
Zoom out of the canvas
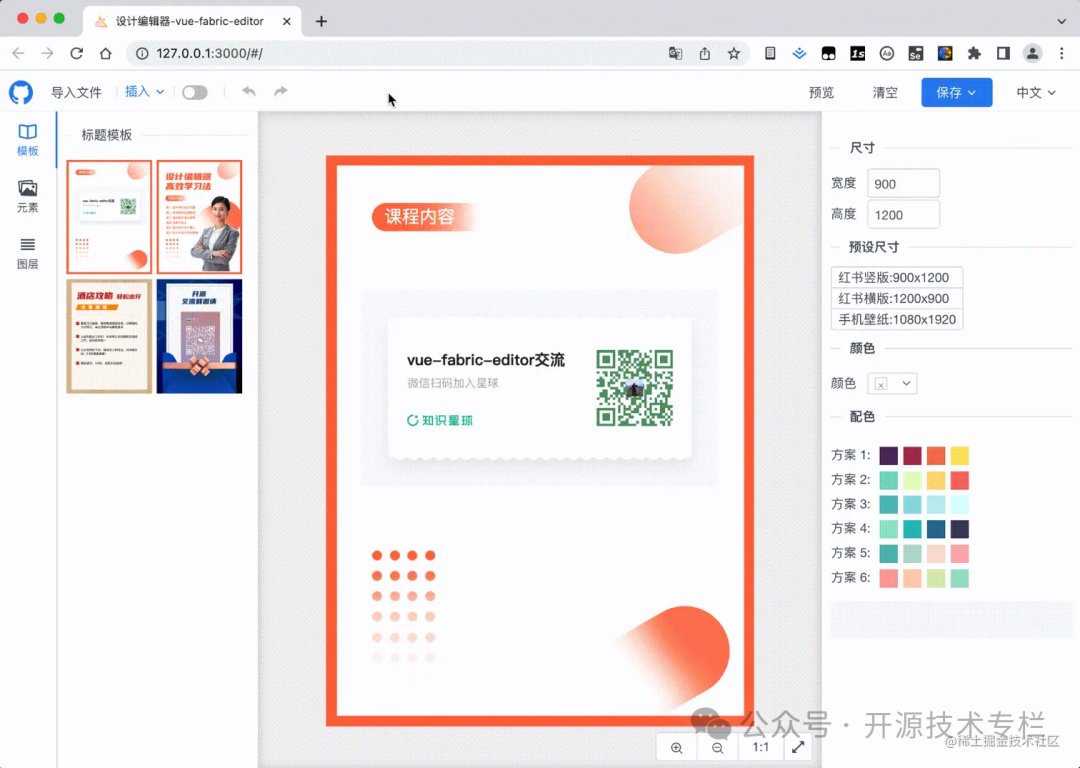718,748
